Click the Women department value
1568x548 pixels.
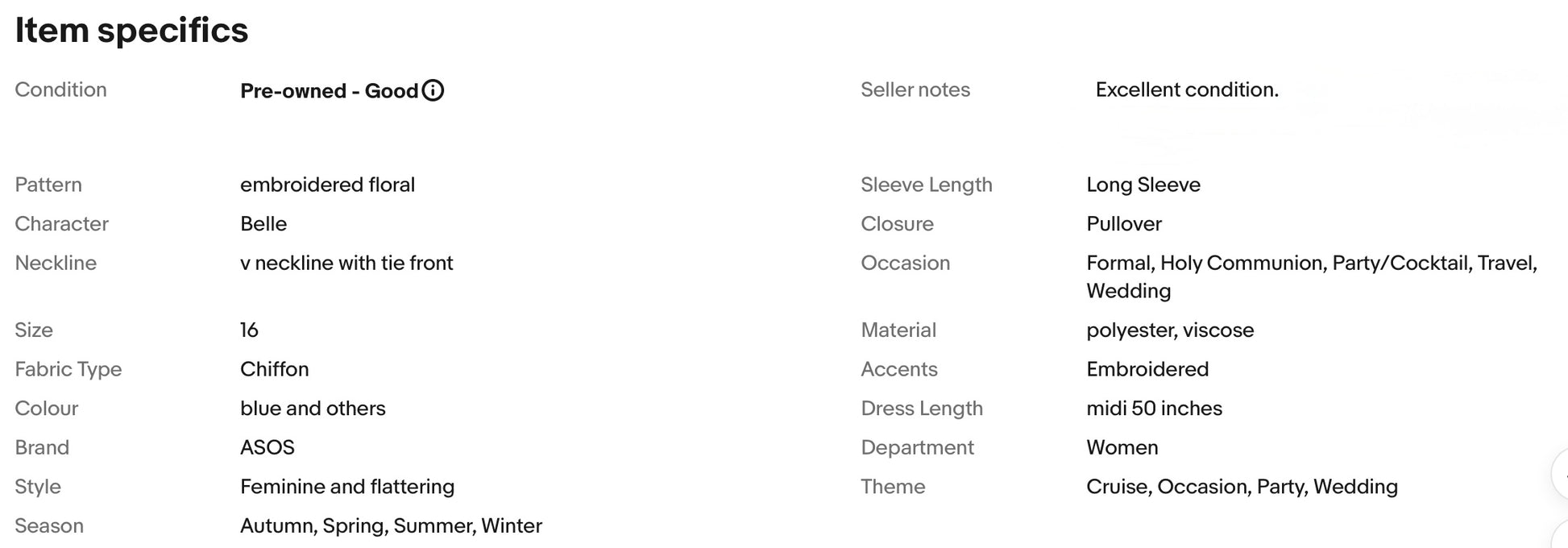(1122, 447)
